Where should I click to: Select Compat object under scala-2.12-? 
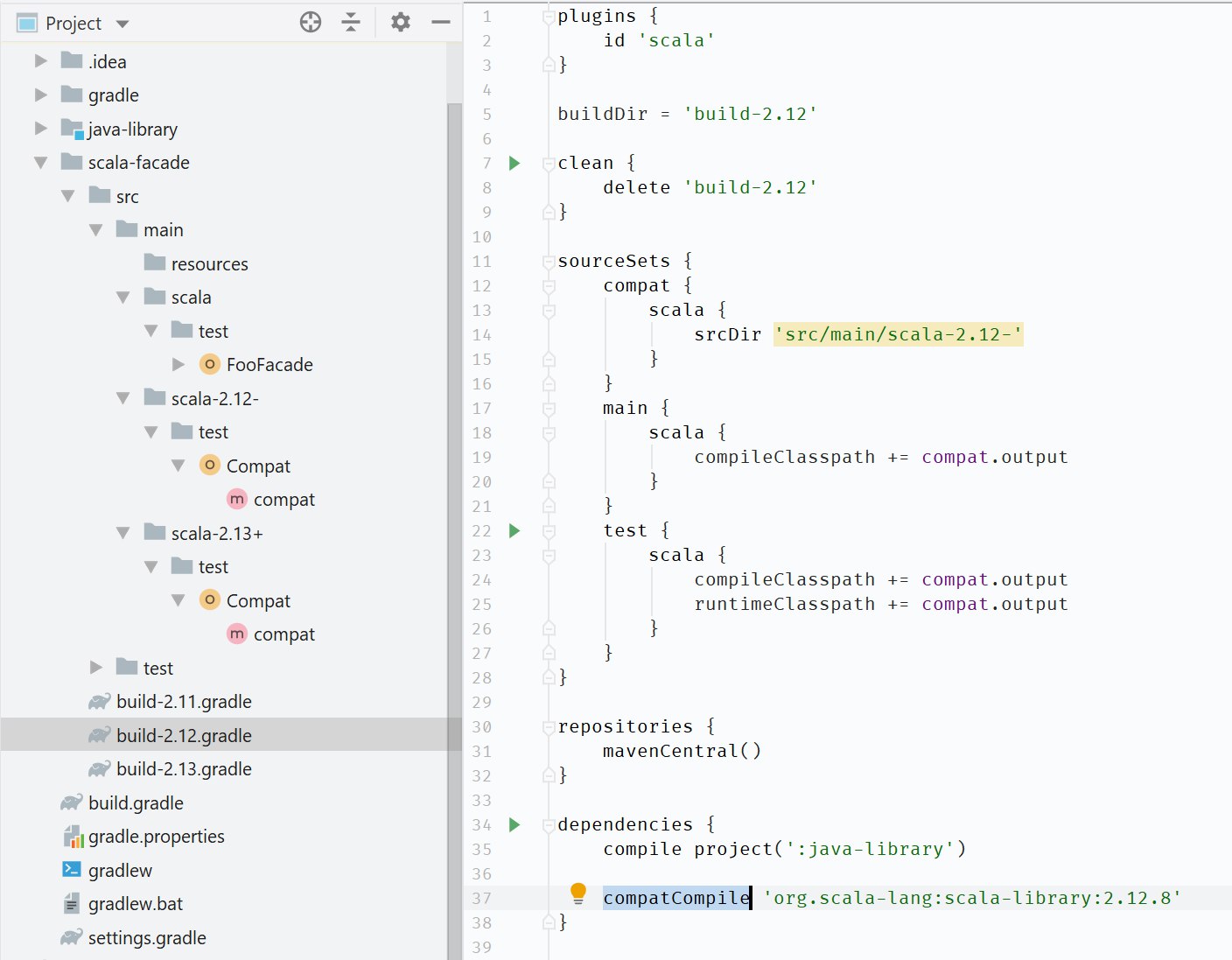pos(244,466)
